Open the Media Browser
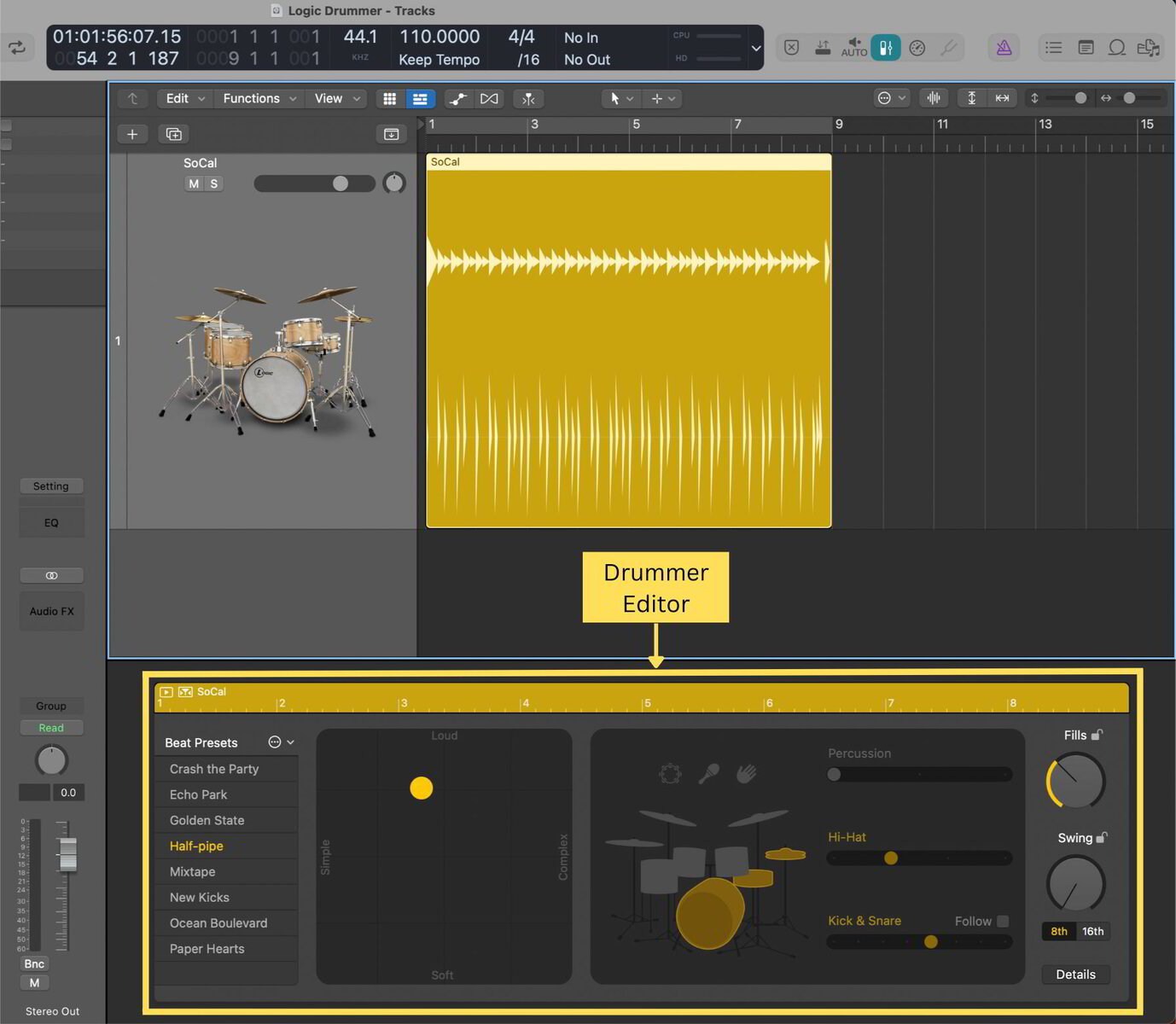This screenshot has width=1176, height=1024. (x=1149, y=48)
